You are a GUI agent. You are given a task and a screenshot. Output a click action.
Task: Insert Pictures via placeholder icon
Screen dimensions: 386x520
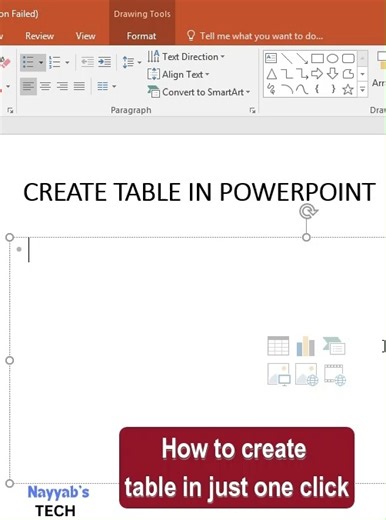click(279, 374)
